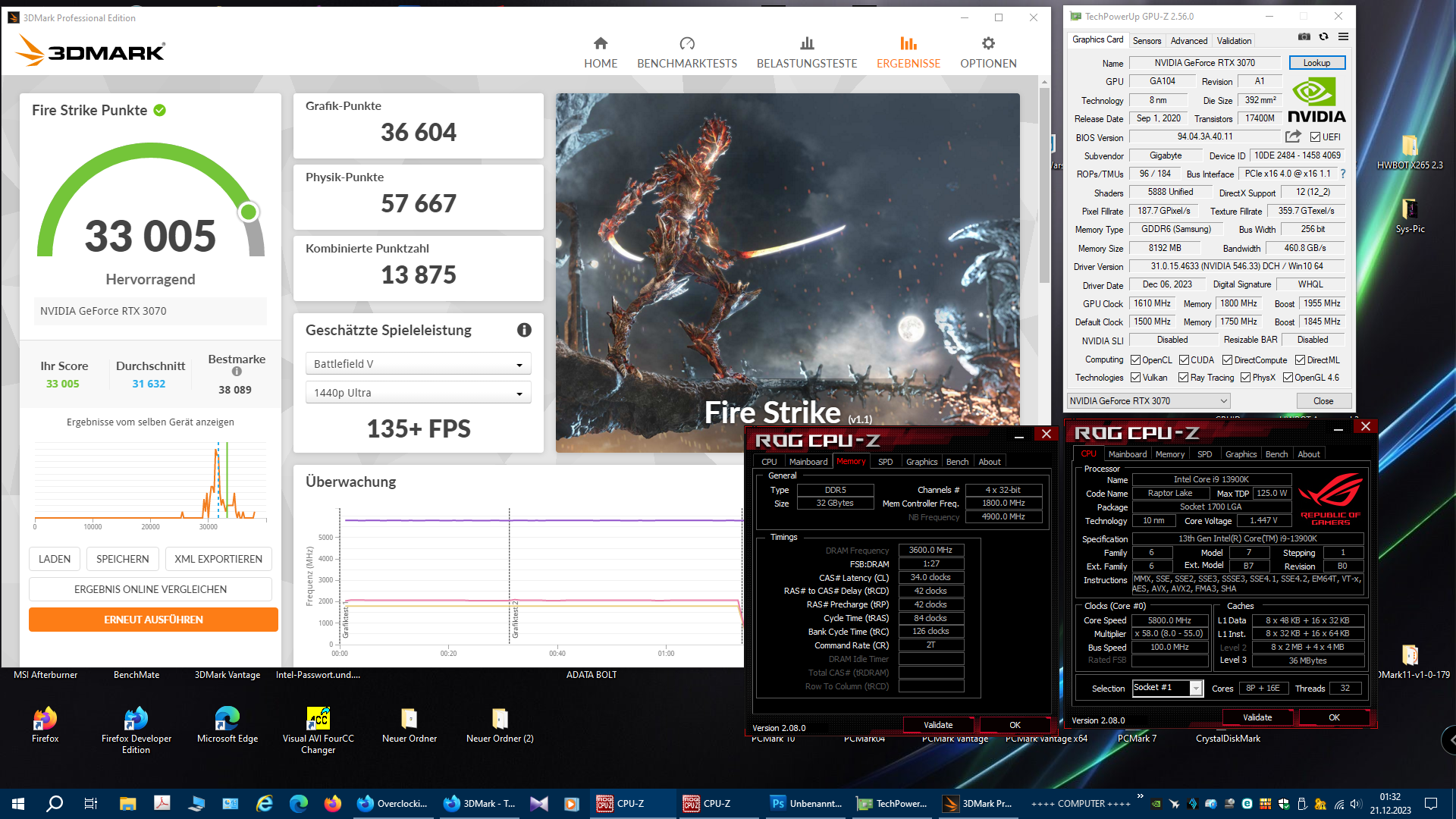Click Fire Strike preview image
Image resolution: width=1456 pixels, height=819 pixels.
(x=787, y=273)
